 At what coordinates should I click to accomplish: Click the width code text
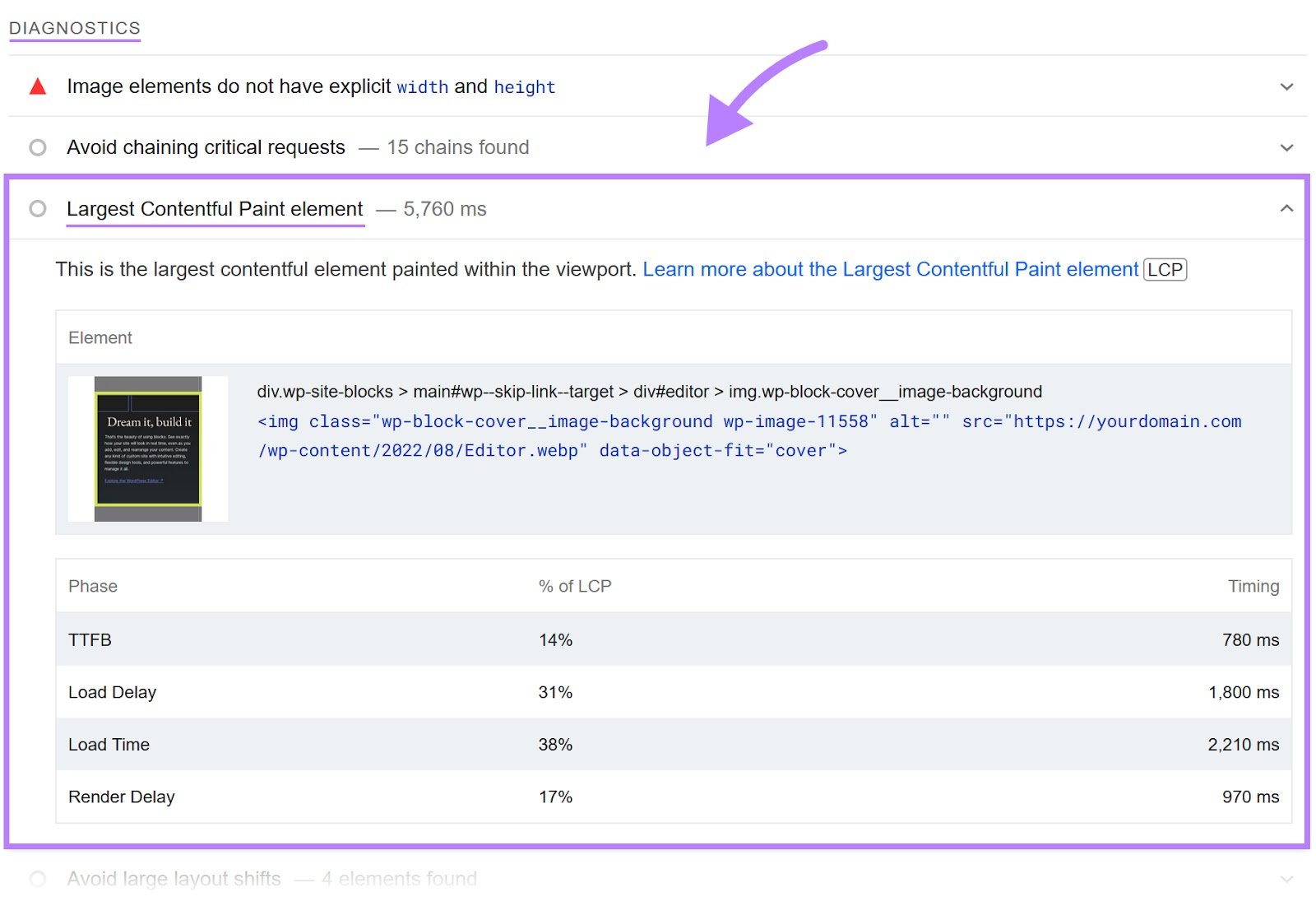(422, 86)
